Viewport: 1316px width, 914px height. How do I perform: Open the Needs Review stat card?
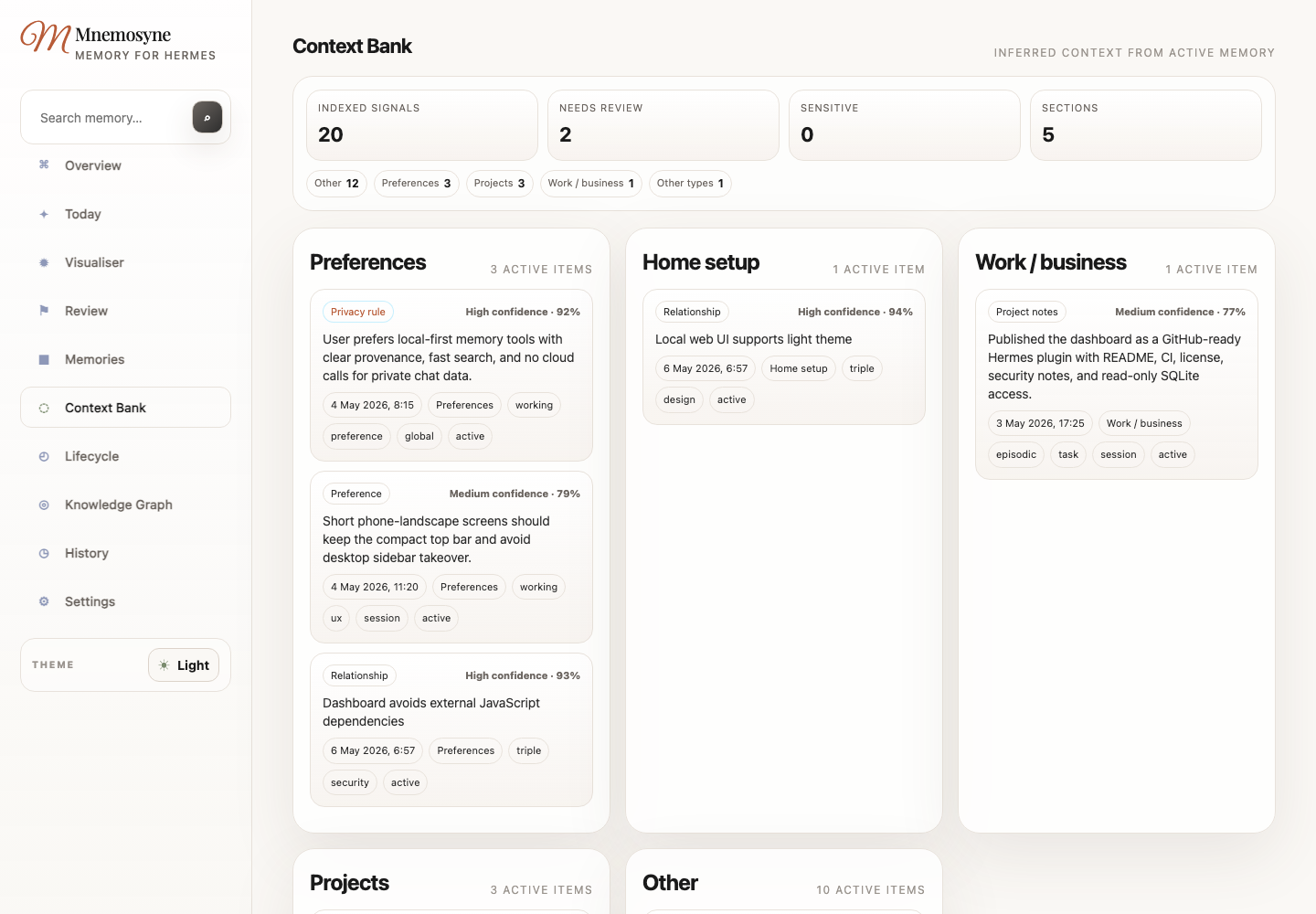pos(663,125)
